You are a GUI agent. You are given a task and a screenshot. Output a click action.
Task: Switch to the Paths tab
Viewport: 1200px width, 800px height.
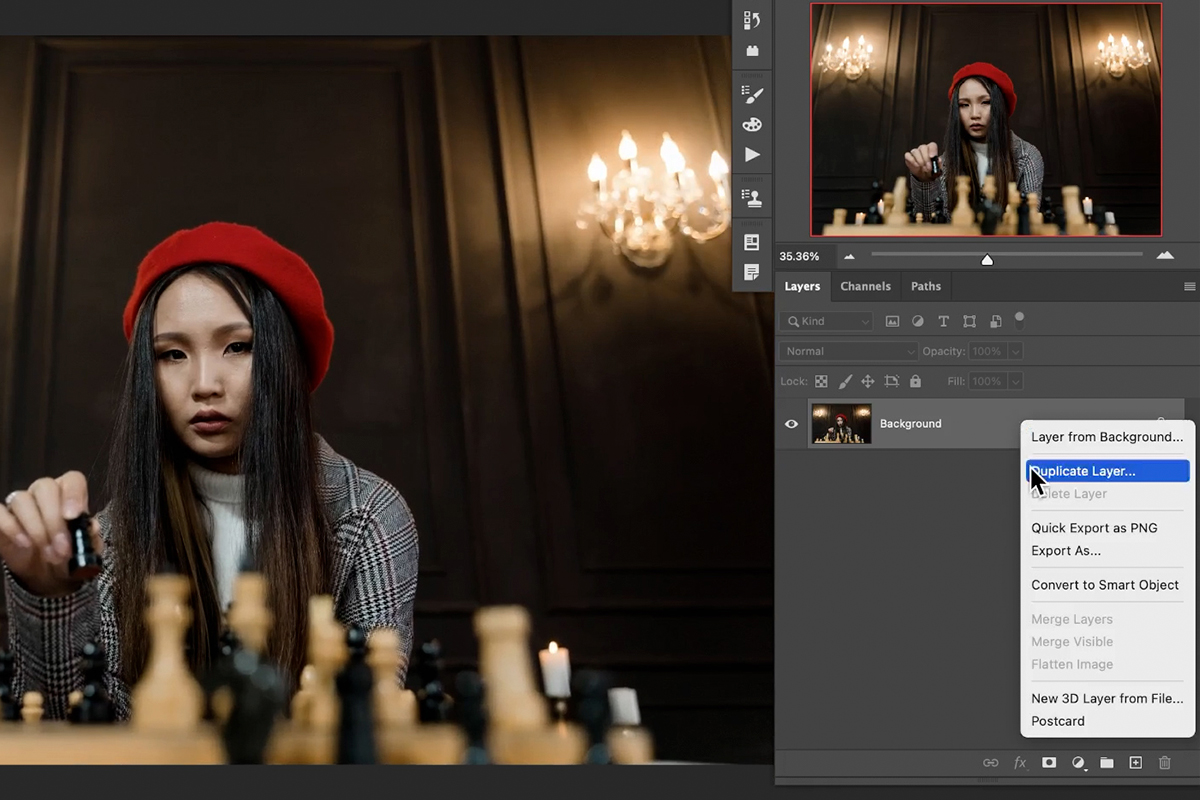coord(926,287)
